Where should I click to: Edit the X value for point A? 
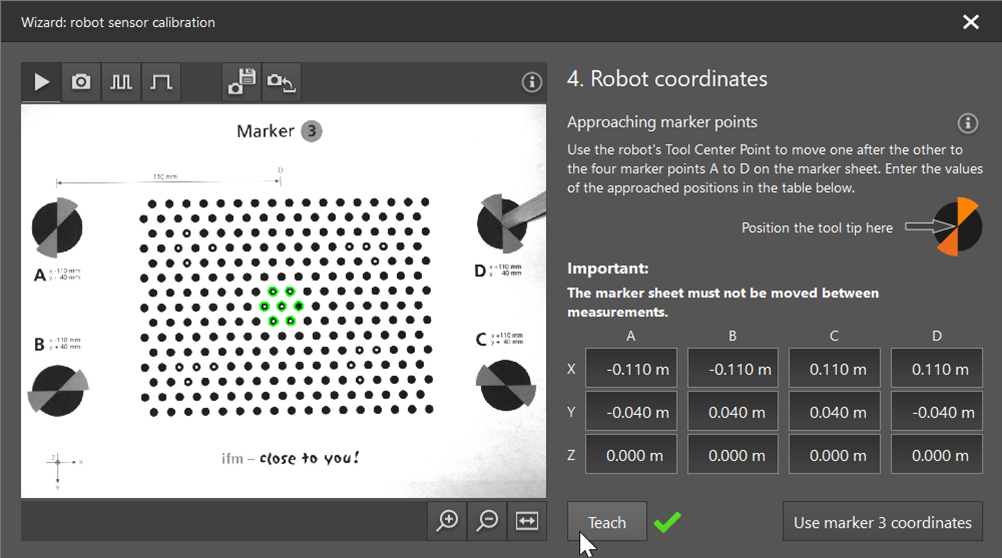631,369
